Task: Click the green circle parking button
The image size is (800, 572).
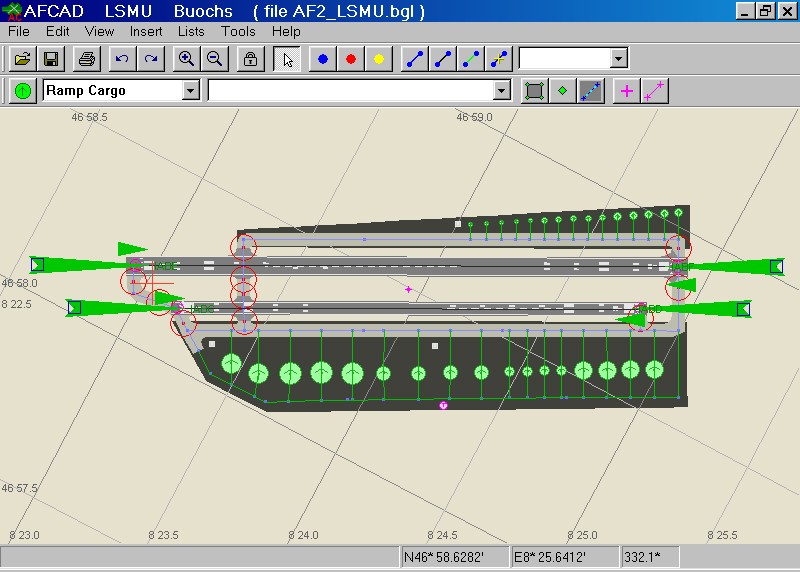Action: pyautogui.click(x=23, y=91)
